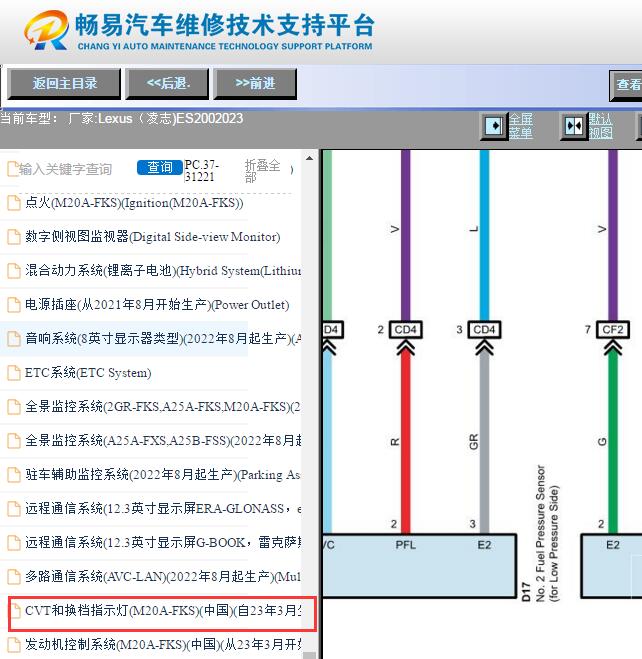The image size is (642, 659).
Task: Click document icon beside 音响系统
Action: [x=14, y=339]
